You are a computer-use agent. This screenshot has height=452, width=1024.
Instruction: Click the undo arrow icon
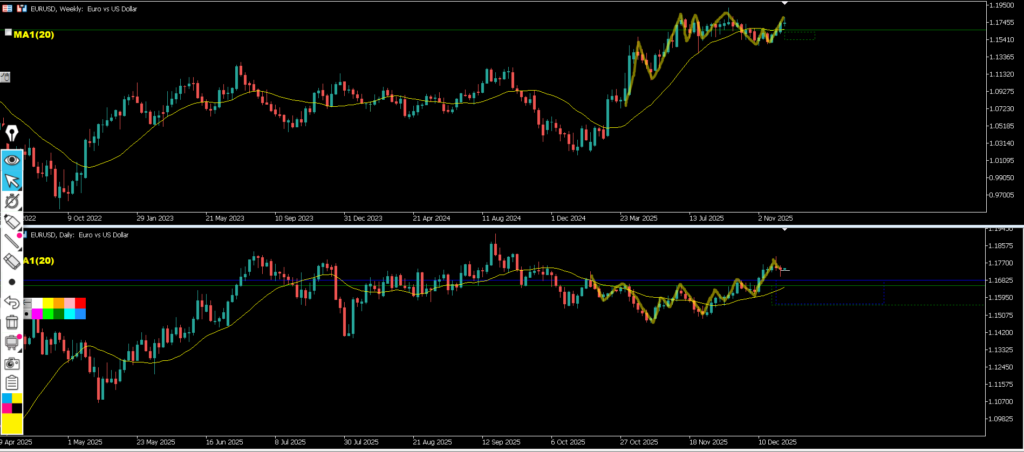point(12,301)
